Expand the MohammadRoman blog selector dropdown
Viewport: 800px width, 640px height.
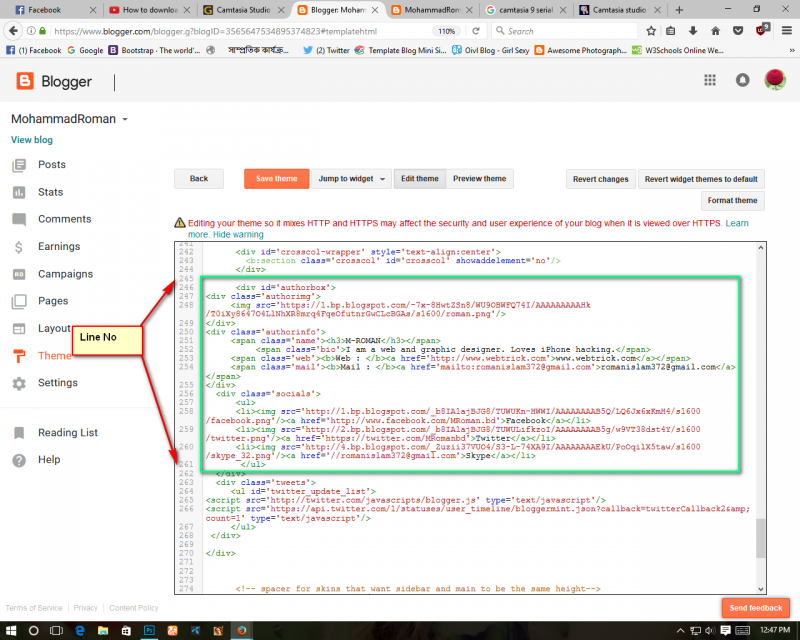125,120
